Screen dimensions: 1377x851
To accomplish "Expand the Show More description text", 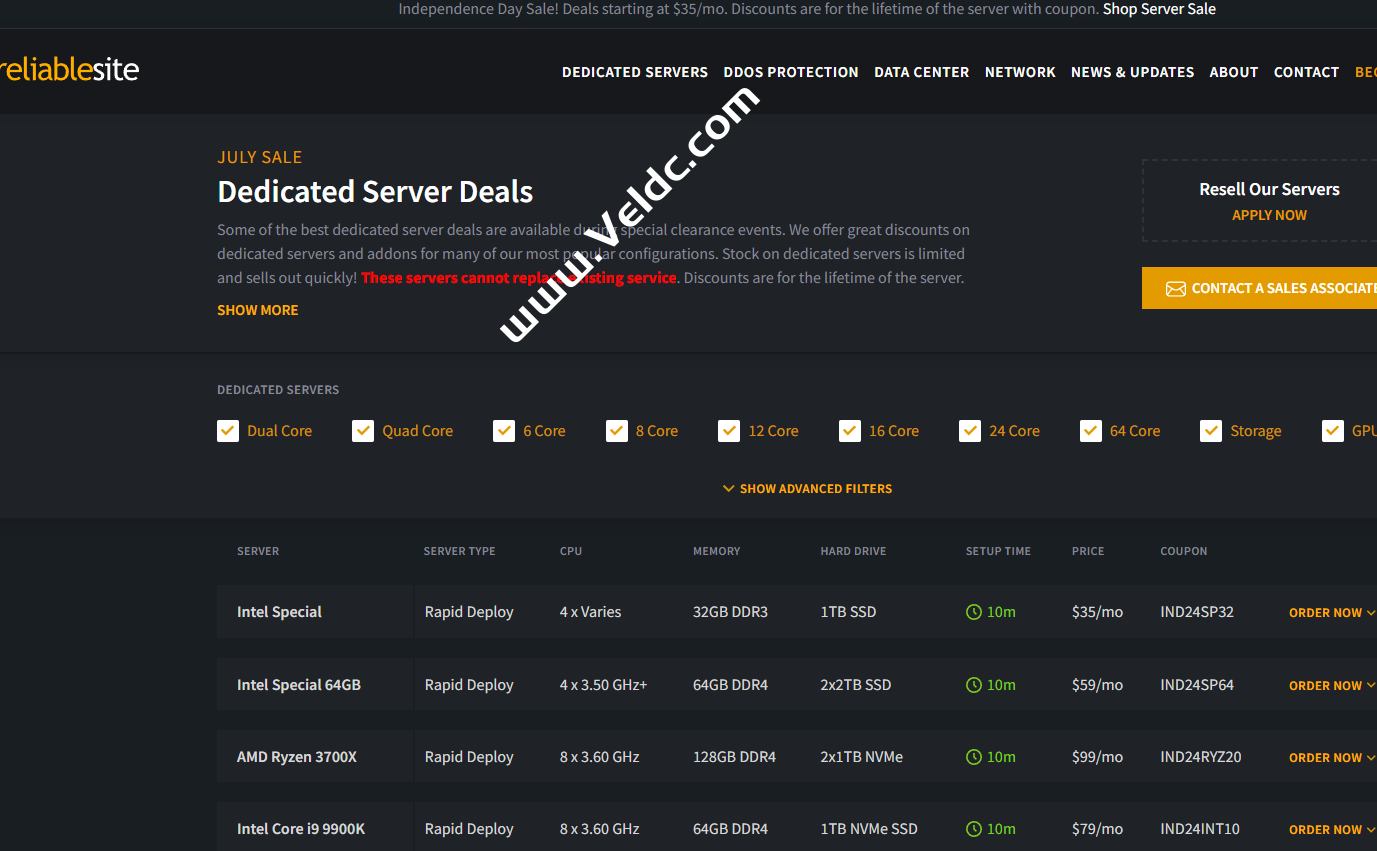I will pyautogui.click(x=258, y=310).
